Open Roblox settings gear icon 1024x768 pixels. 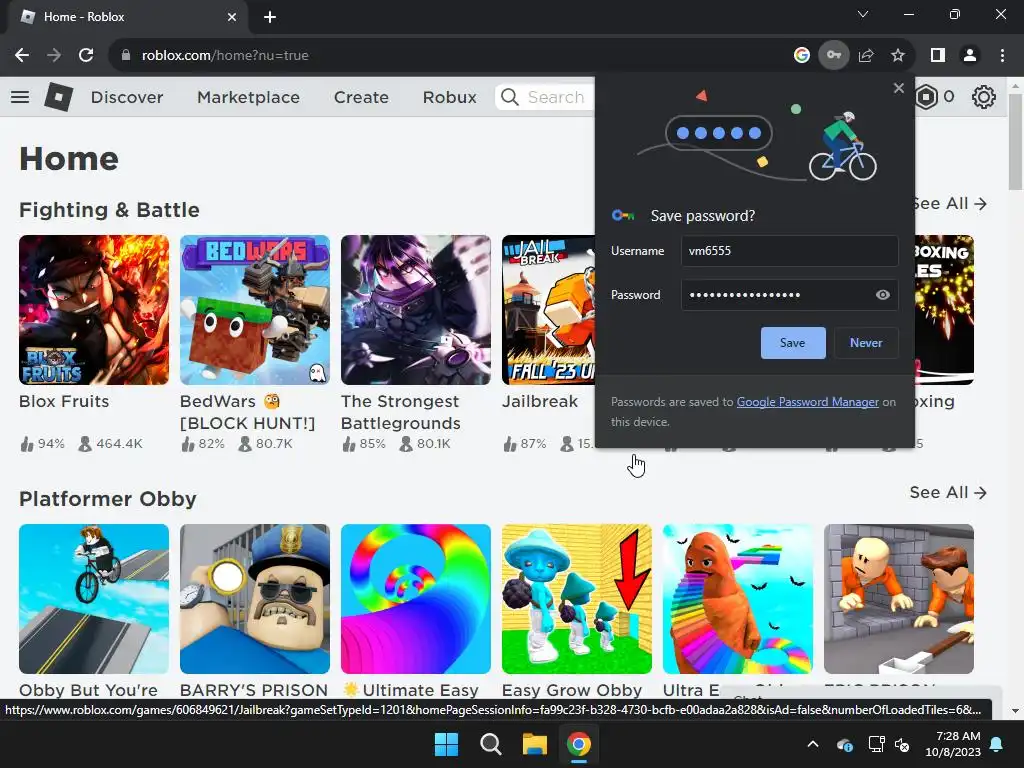[x=983, y=97]
